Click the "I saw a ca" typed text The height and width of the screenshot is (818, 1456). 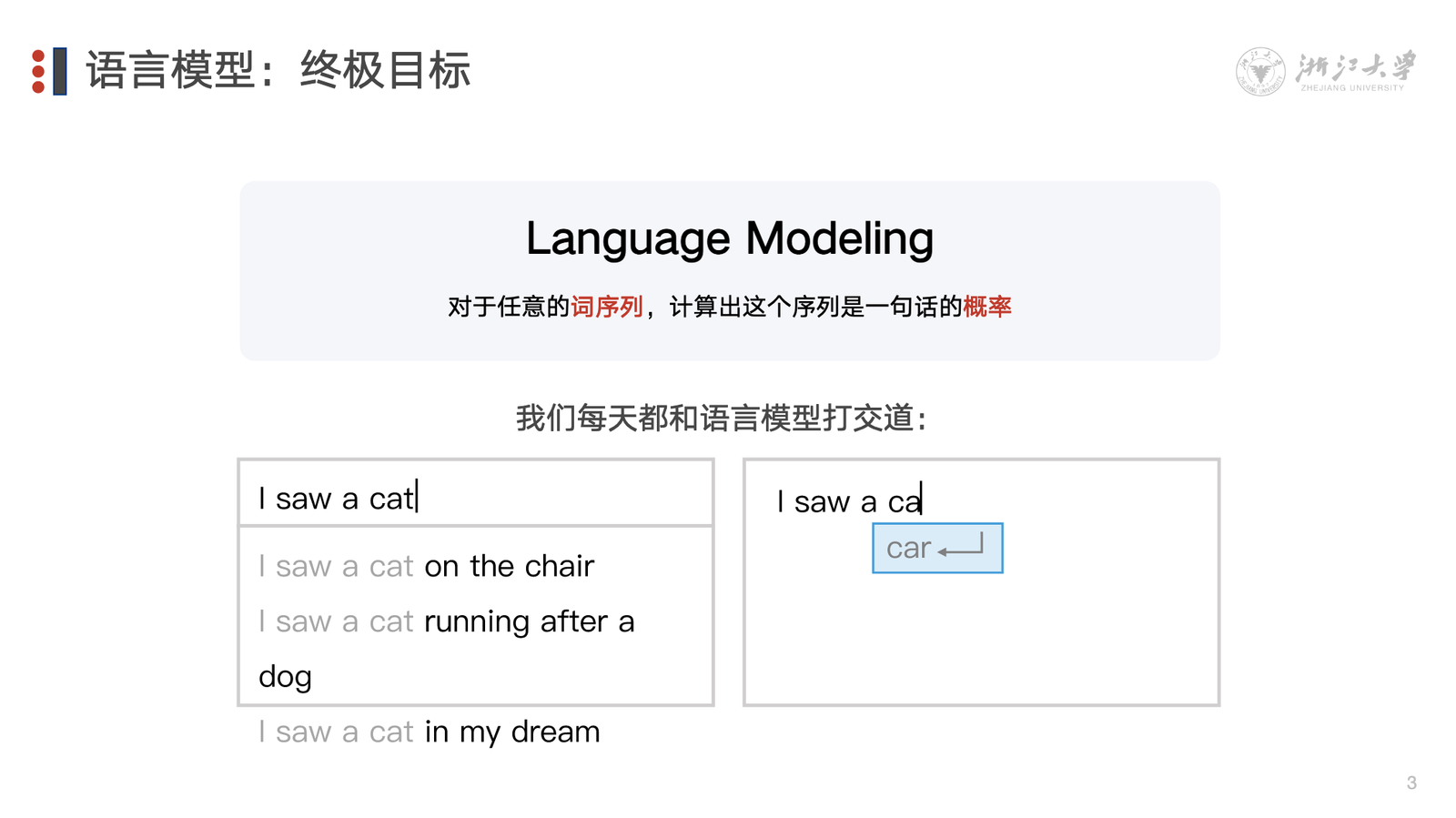[x=848, y=501]
